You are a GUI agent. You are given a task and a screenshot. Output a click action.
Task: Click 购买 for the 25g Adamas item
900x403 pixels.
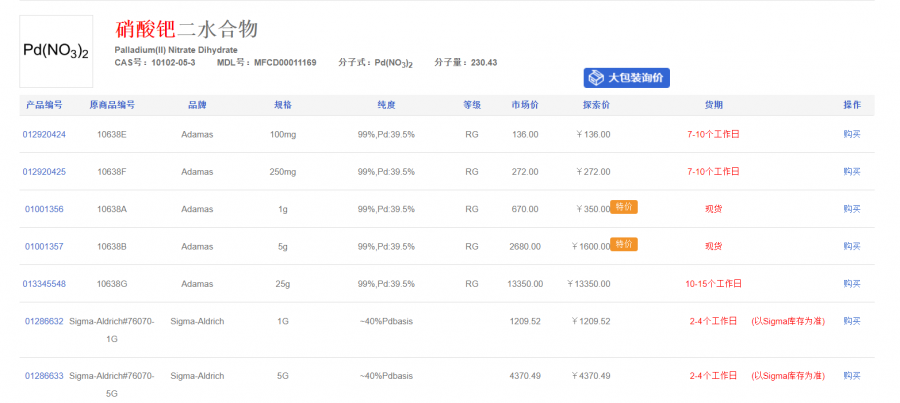(851, 284)
